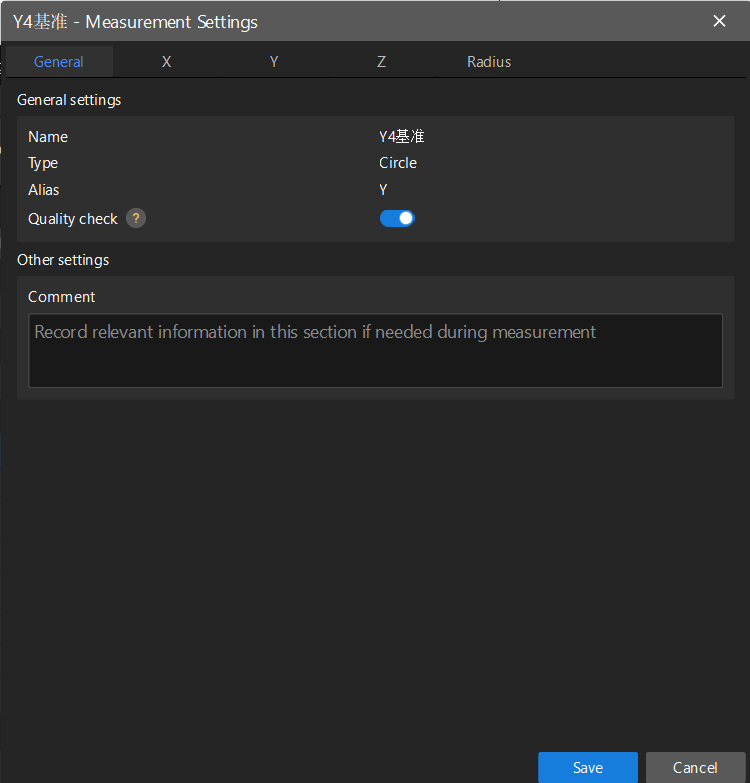Screen dimensions: 750x783
Task: Toggle the Quality check switch
Action: 397,218
